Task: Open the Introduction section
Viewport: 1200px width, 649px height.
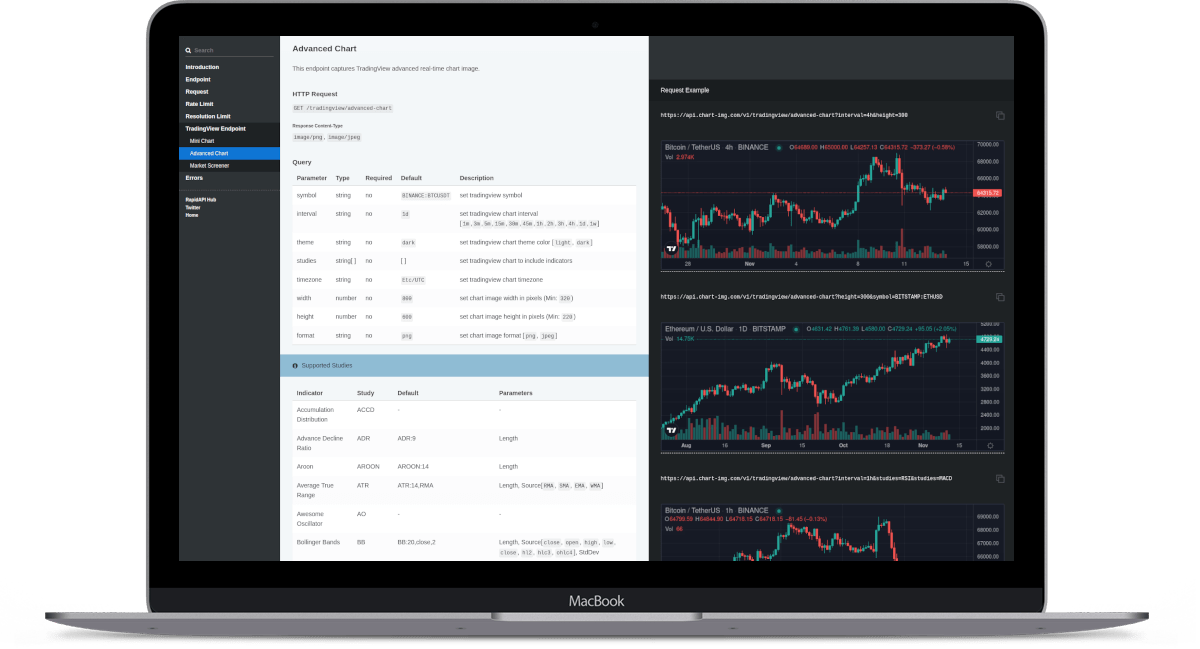Action: pos(202,67)
